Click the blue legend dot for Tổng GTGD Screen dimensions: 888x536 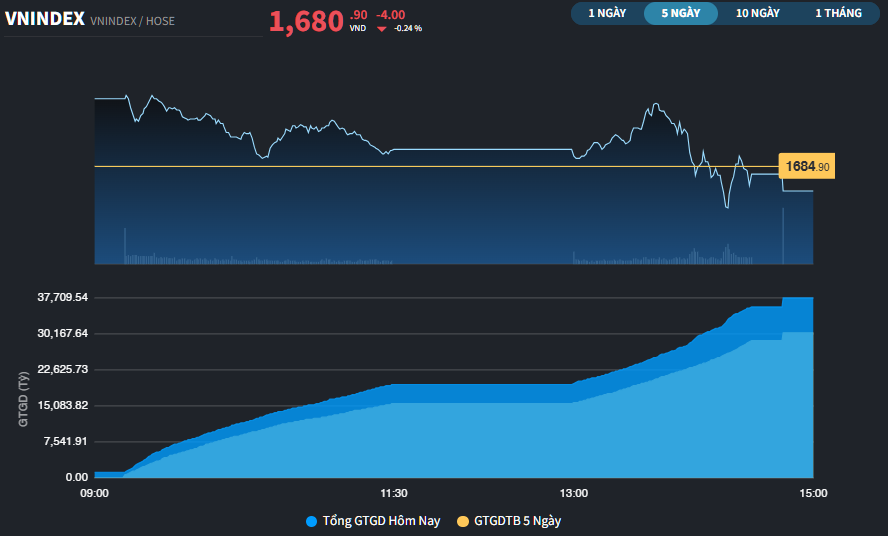[x=311, y=521]
